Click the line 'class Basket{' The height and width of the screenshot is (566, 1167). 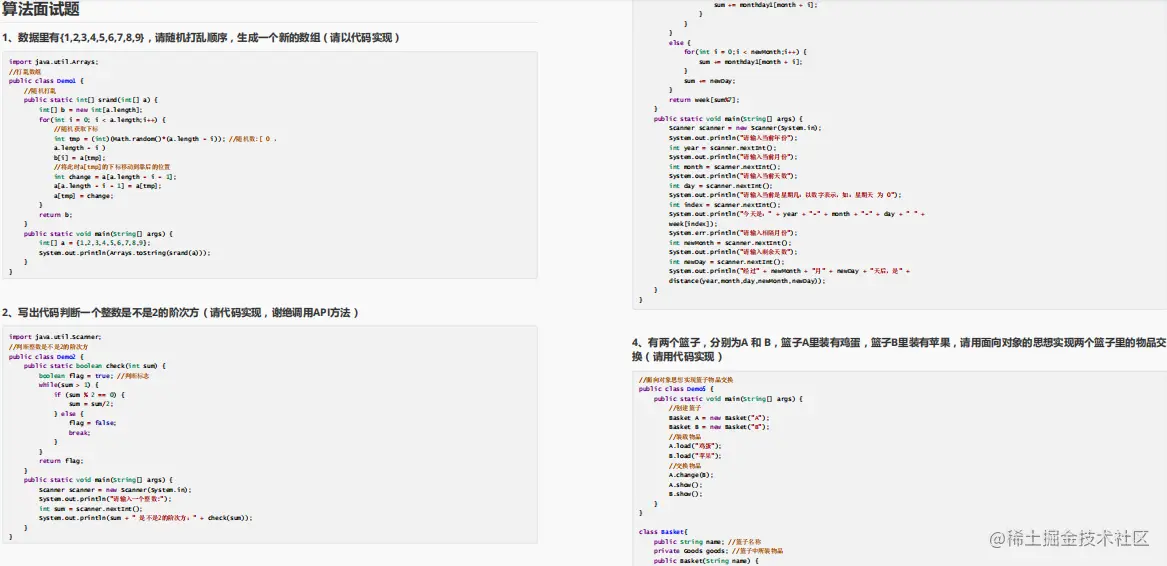[x=662, y=532]
